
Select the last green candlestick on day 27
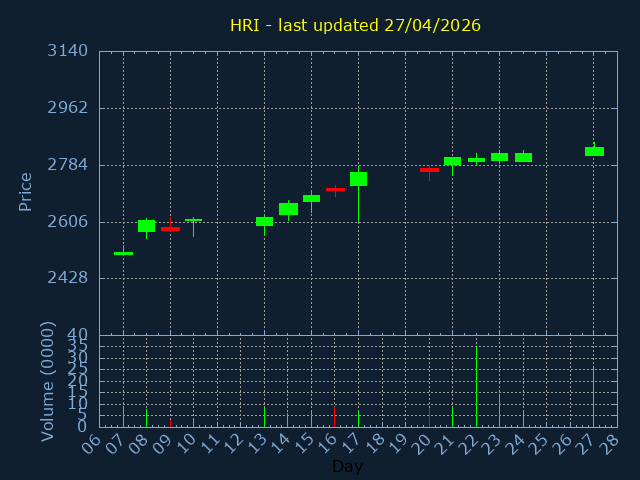pos(594,151)
